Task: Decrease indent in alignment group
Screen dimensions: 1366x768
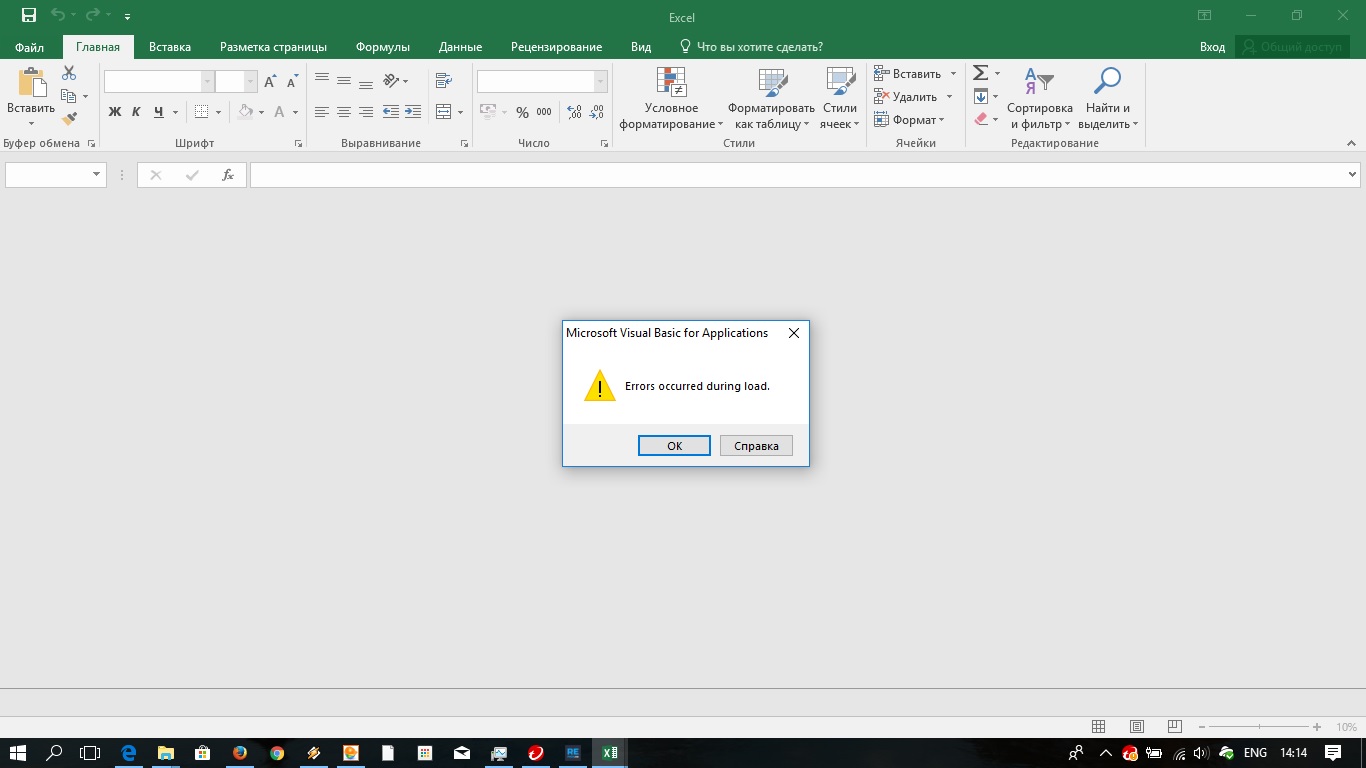Action: [x=391, y=112]
